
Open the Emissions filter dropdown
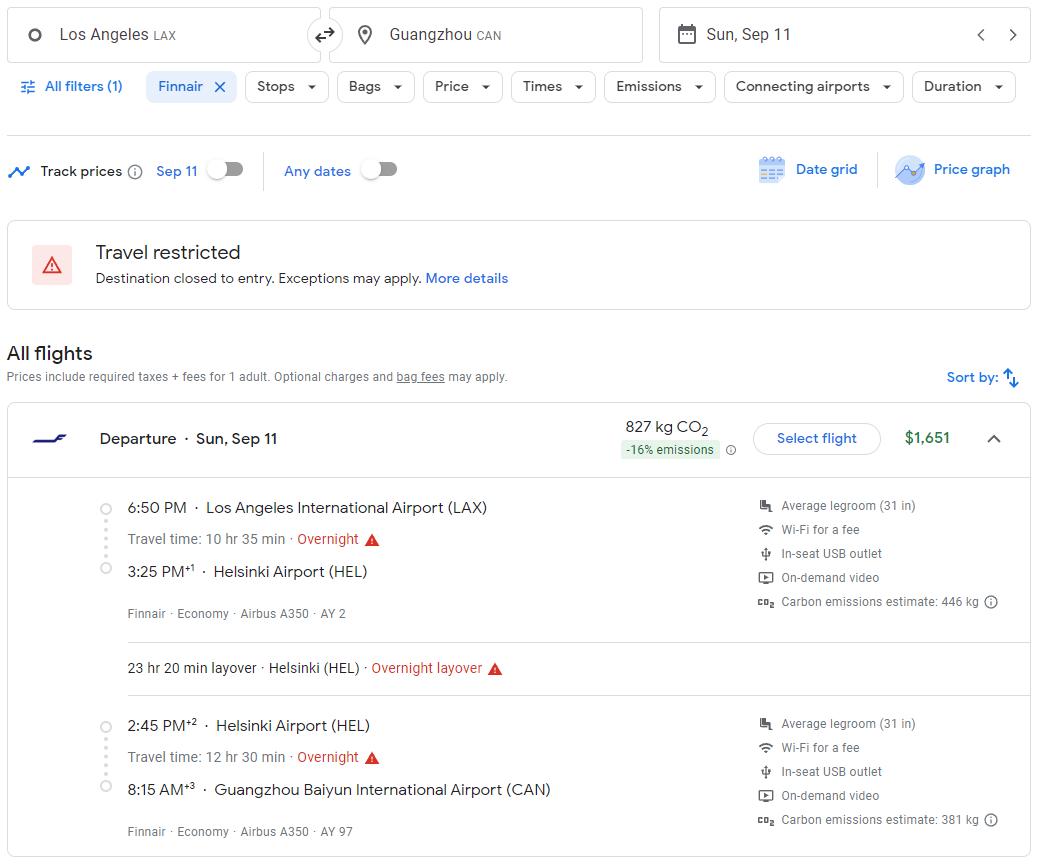click(659, 87)
